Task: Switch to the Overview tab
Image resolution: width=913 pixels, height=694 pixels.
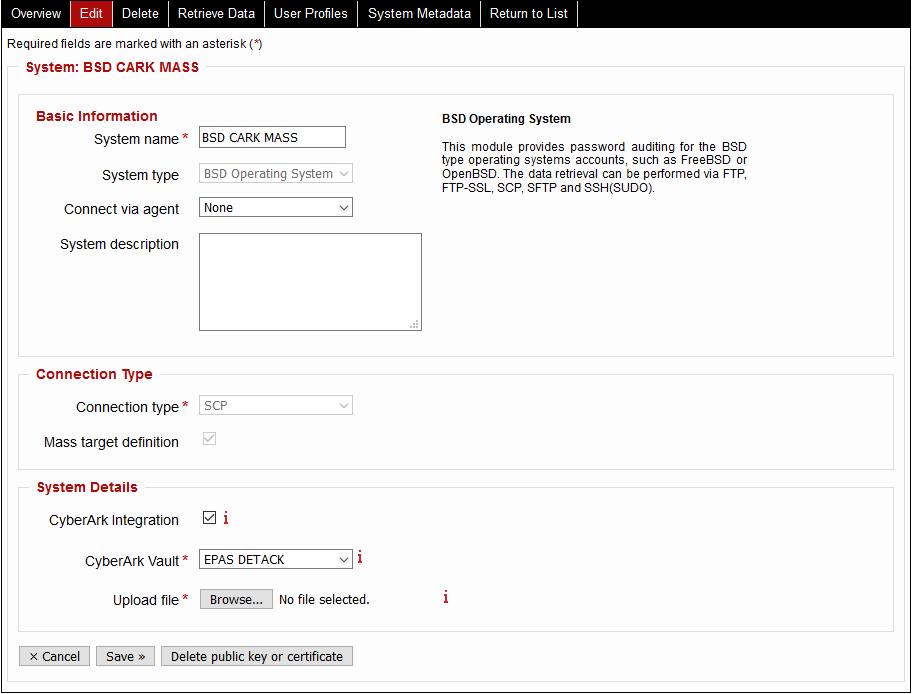Action: click(35, 14)
